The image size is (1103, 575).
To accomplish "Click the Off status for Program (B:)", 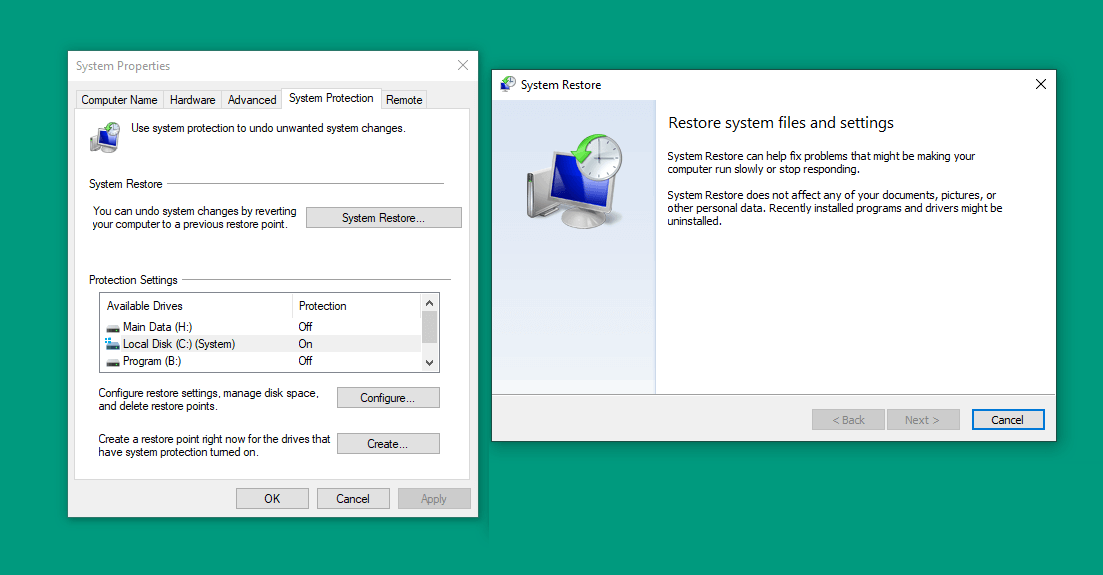I will pos(305,361).
